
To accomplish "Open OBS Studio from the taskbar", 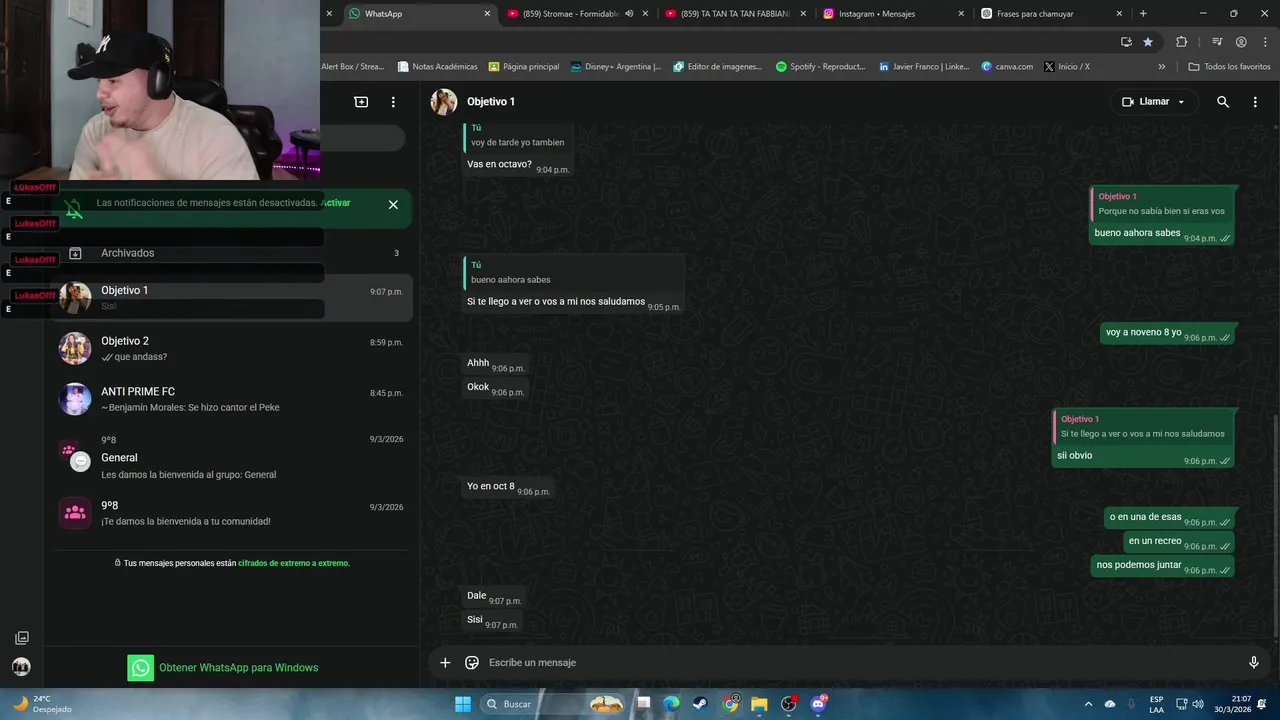I will (788, 704).
